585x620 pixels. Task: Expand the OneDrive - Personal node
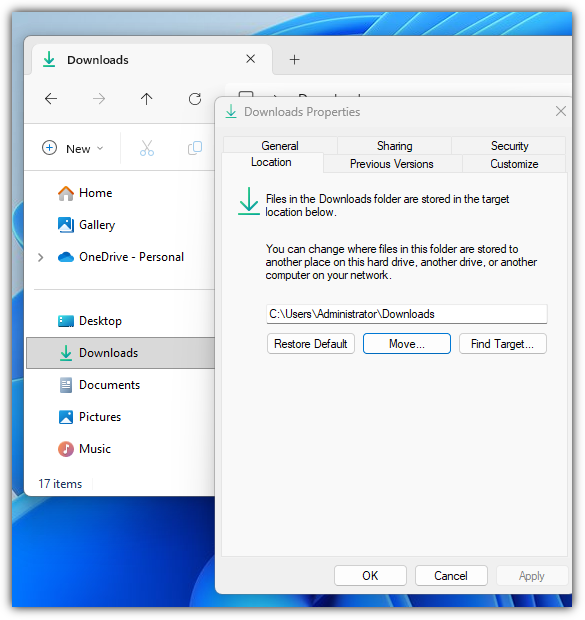coord(40,257)
